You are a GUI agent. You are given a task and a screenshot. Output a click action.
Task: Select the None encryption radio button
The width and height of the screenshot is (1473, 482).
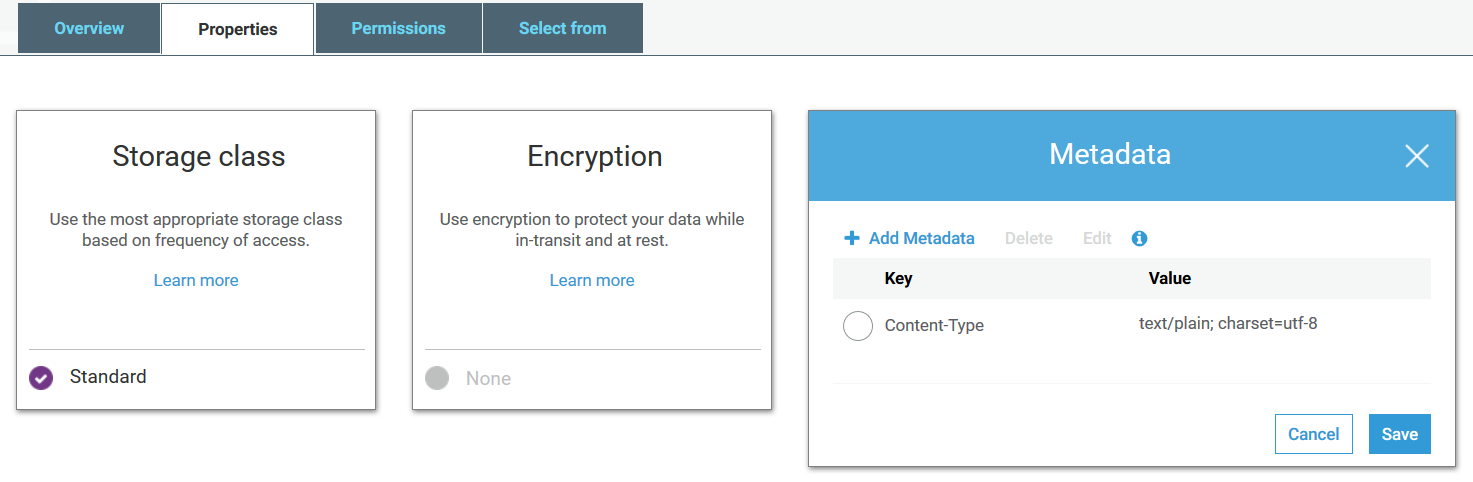click(x=437, y=378)
